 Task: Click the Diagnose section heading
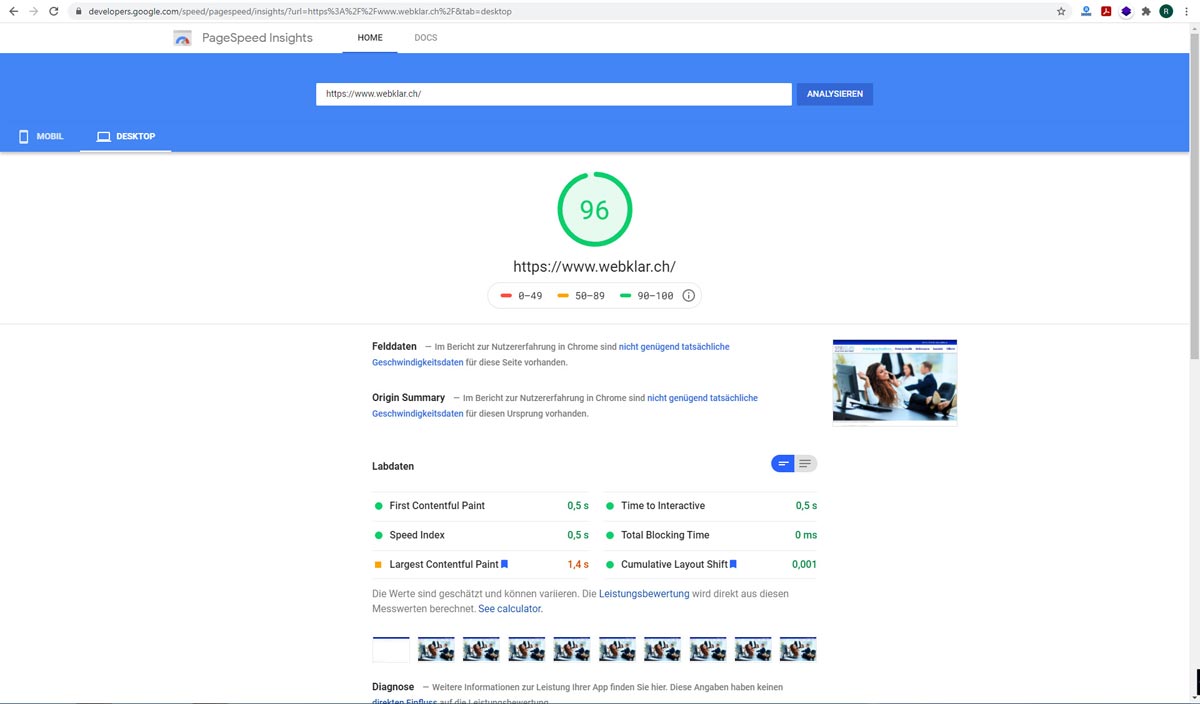tap(393, 687)
